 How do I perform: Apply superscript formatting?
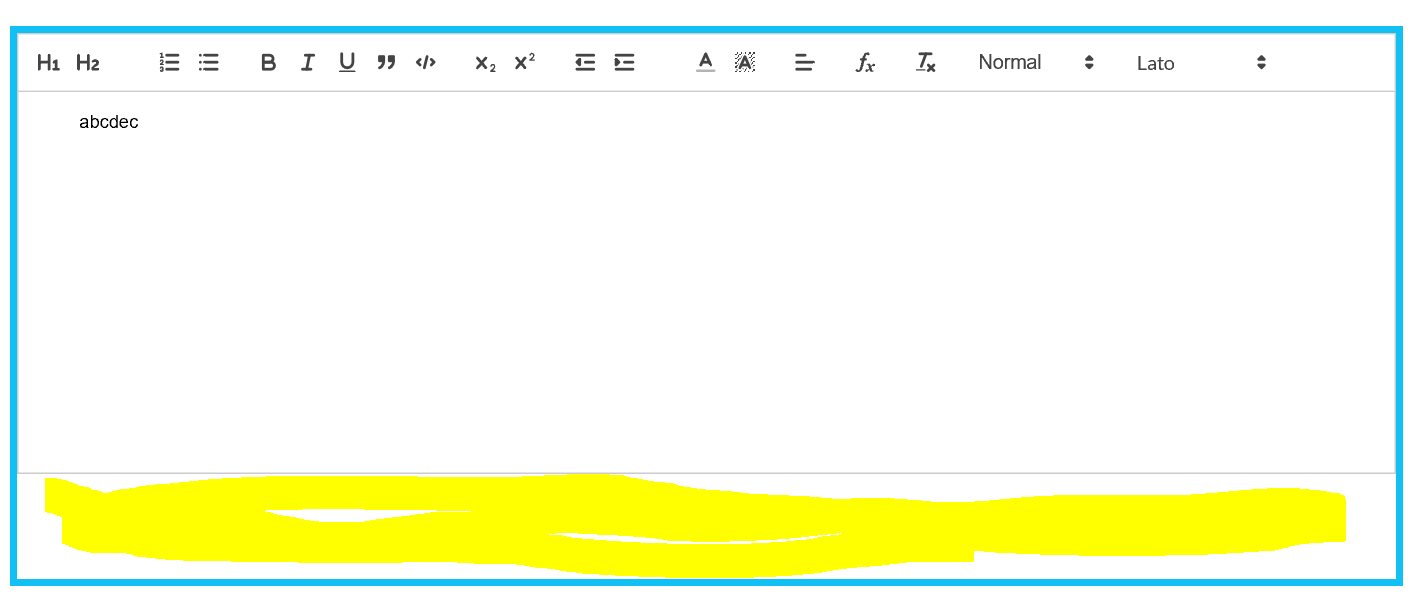[x=525, y=62]
